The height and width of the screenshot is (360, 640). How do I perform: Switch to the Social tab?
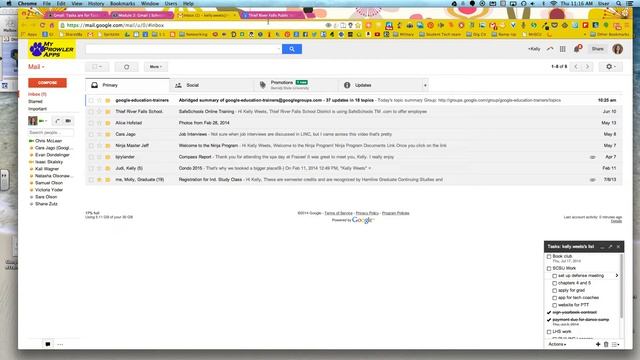tap(211, 85)
